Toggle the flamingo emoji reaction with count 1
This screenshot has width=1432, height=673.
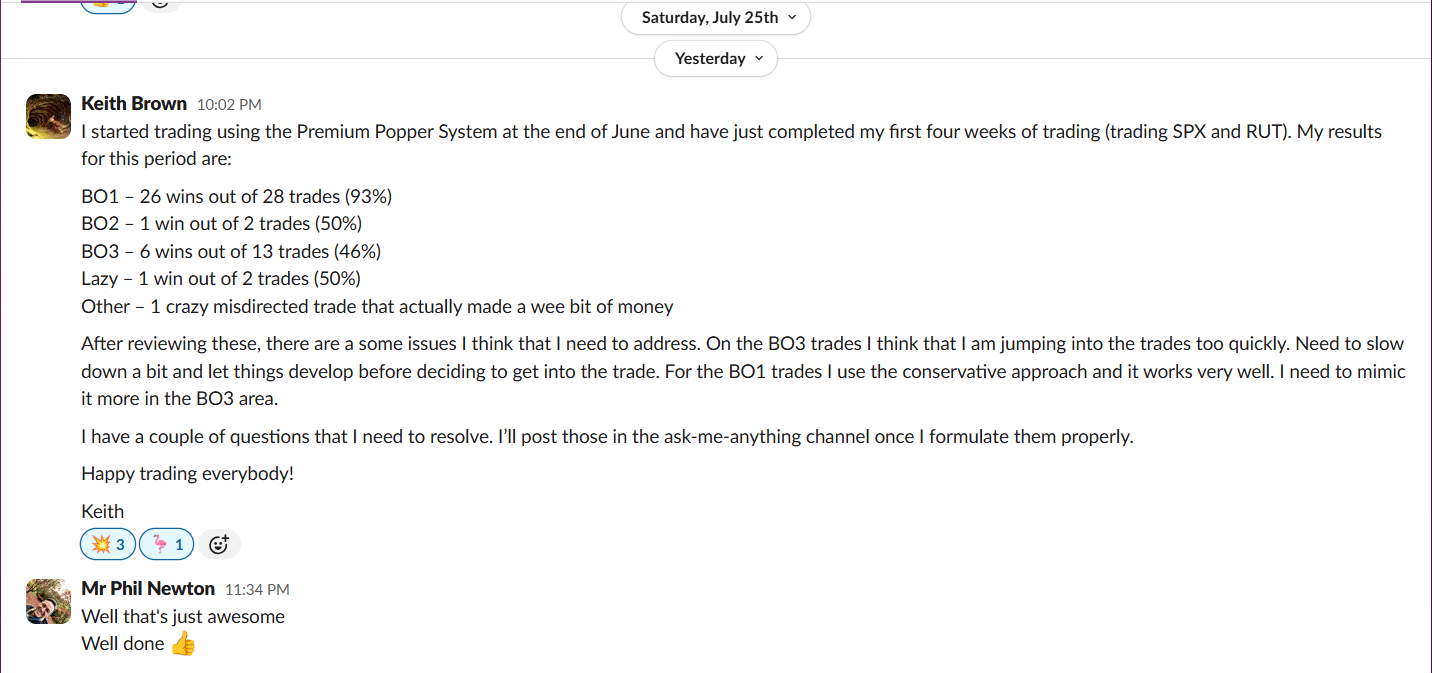(166, 545)
